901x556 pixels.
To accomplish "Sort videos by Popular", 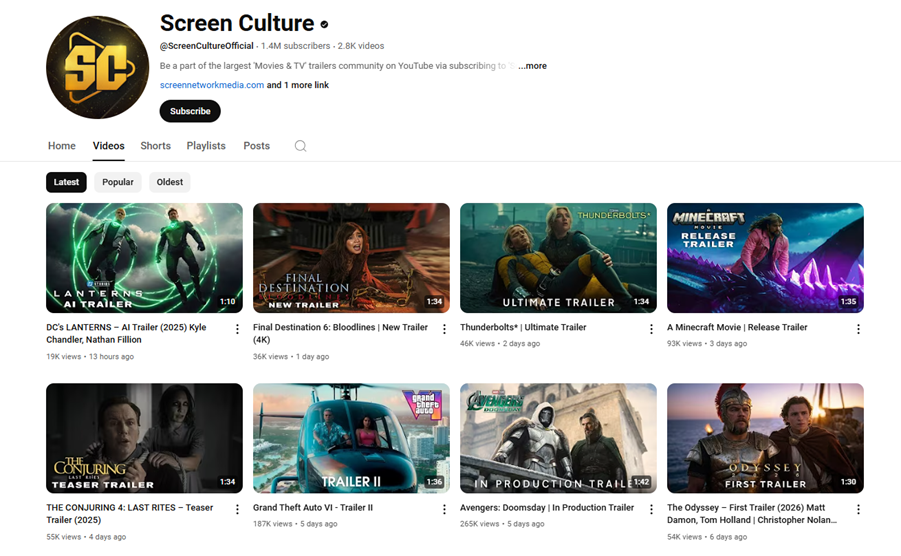I will [x=118, y=182].
